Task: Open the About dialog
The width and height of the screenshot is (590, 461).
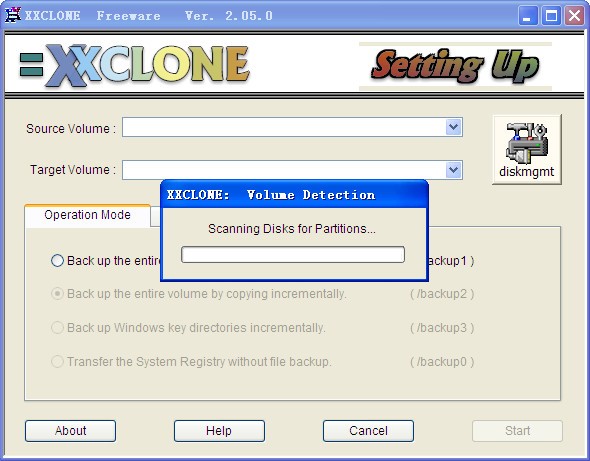Action: tap(70, 431)
